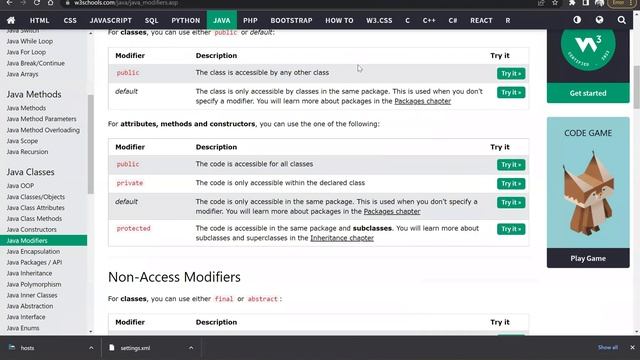Click the Play Game button

pyautogui.click(x=588, y=258)
